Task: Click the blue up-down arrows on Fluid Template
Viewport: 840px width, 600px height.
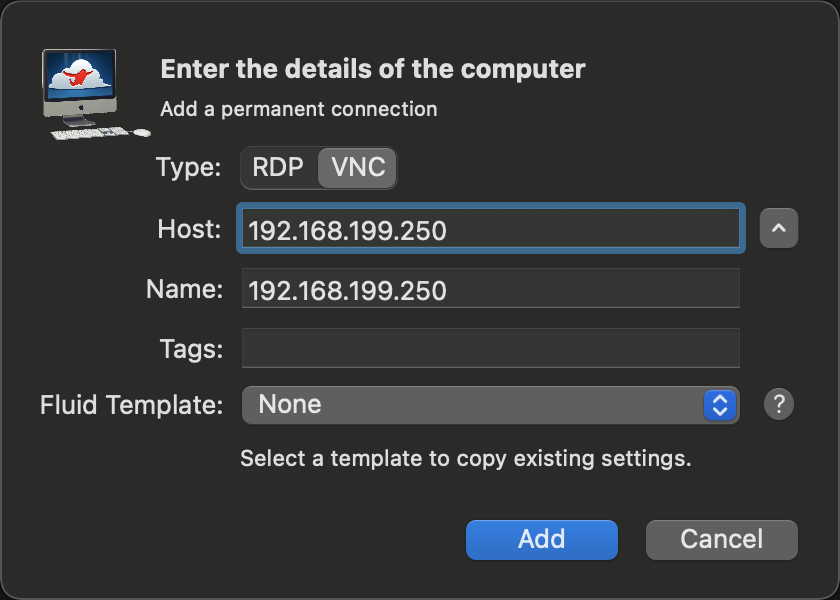Action: click(719, 405)
